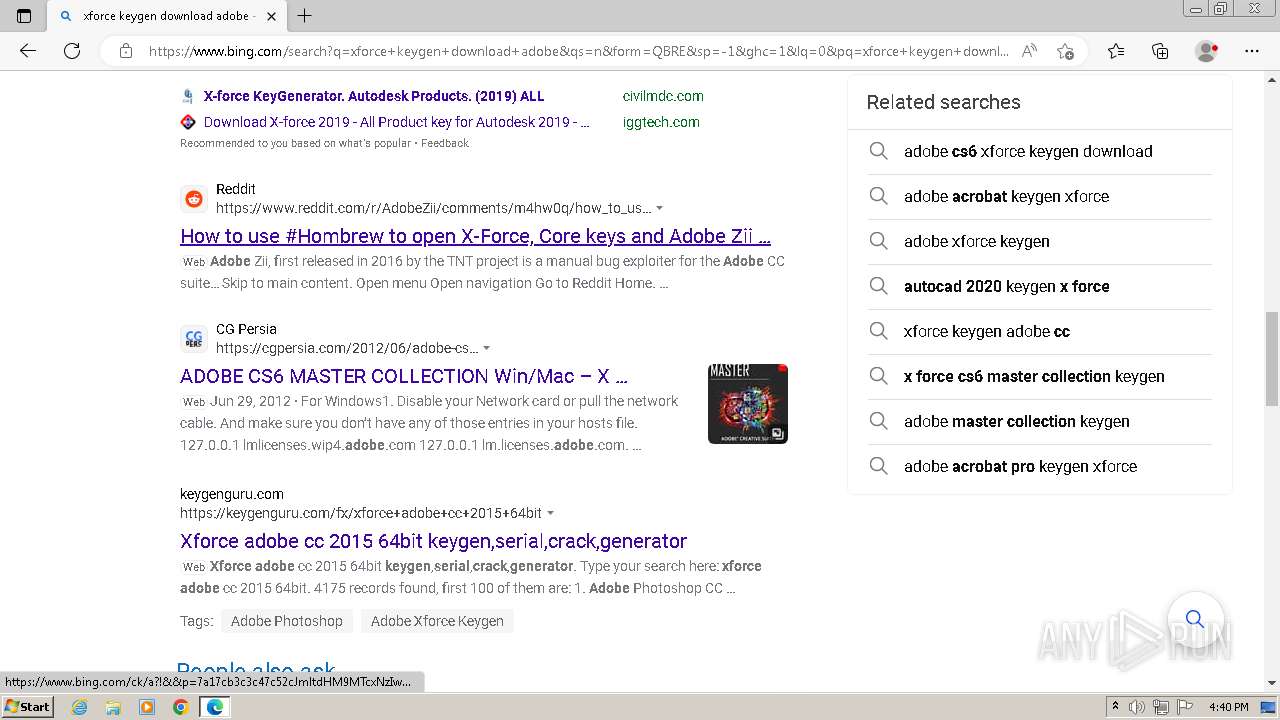Open ADOBE CS6 MASTER COLLECTION Win/Mac result

click(404, 377)
